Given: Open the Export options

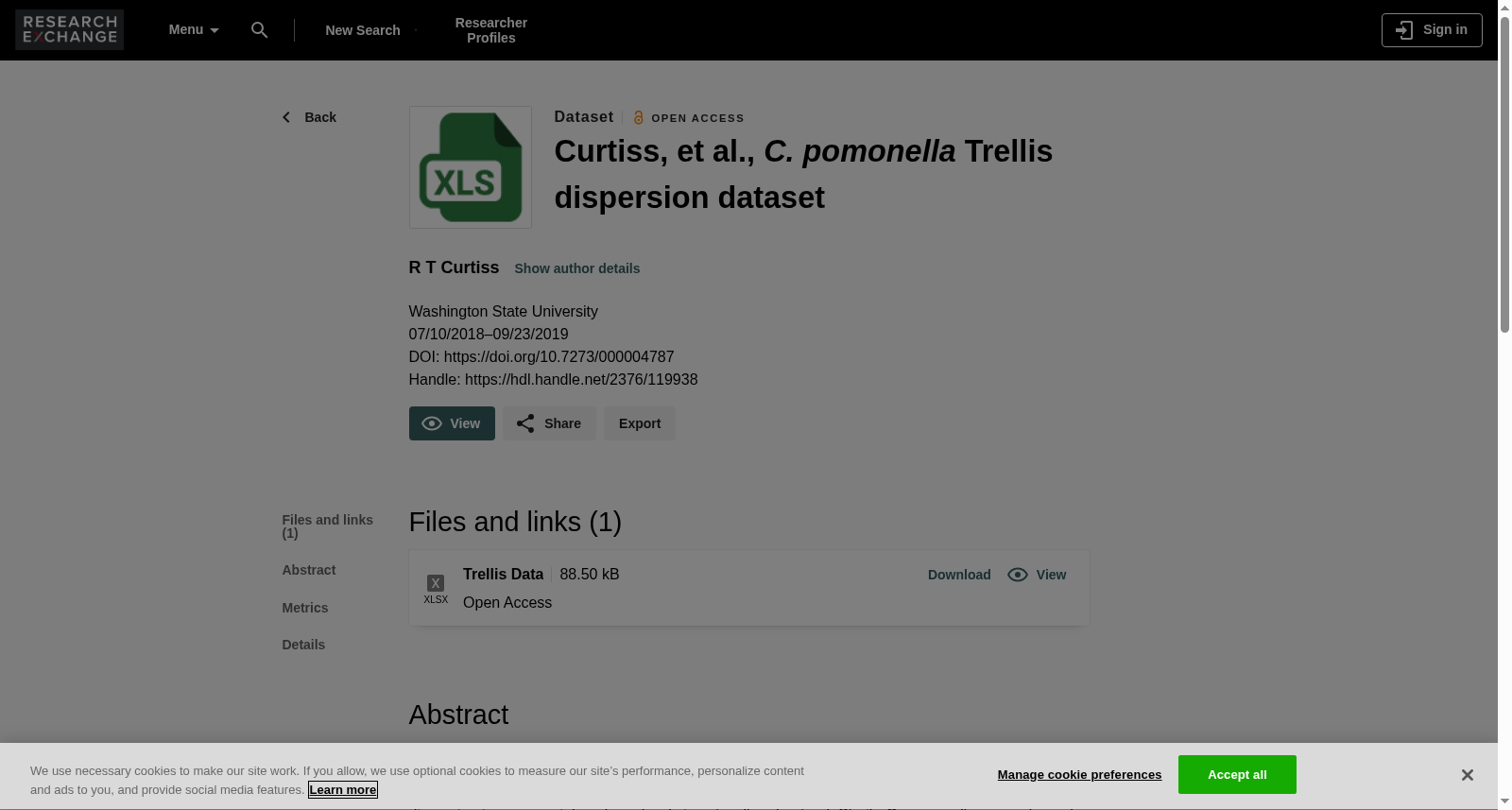Looking at the screenshot, I should tap(640, 423).
